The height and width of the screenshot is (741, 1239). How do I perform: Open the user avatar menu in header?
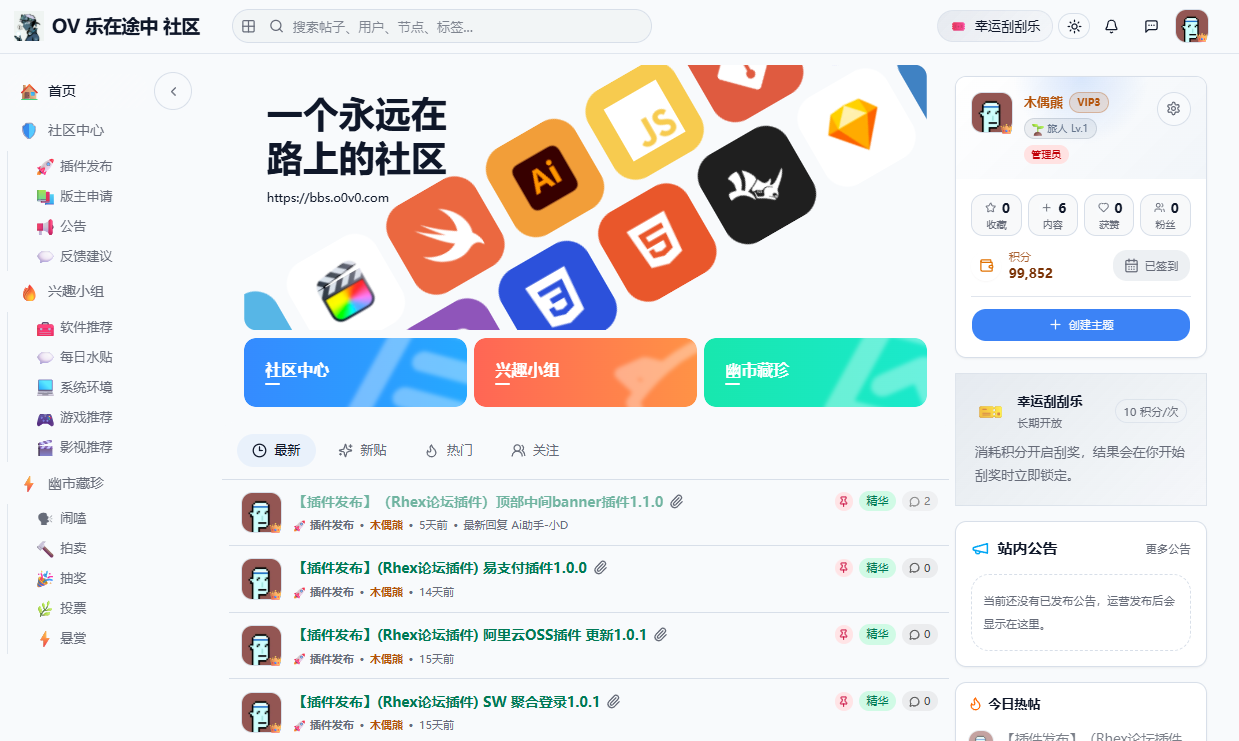[x=1191, y=26]
